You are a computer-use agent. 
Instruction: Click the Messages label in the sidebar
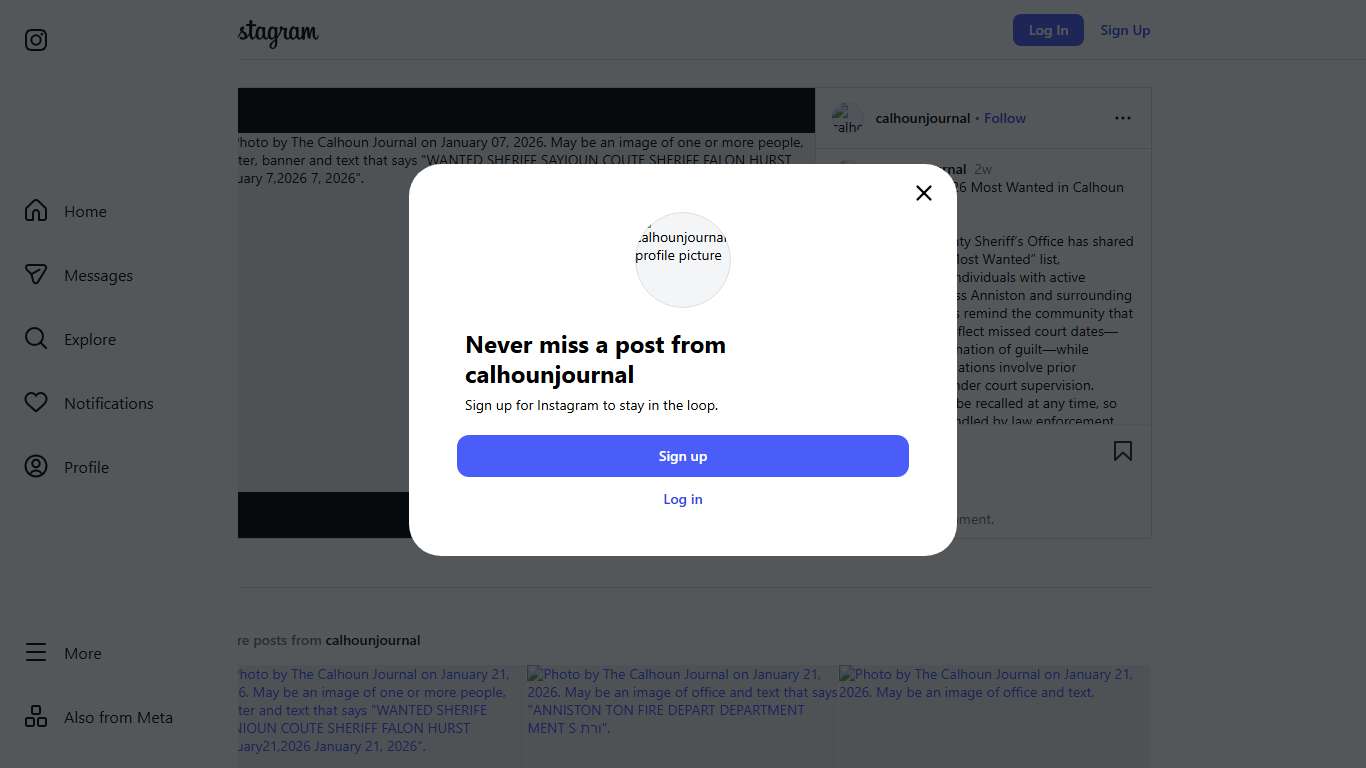(98, 276)
